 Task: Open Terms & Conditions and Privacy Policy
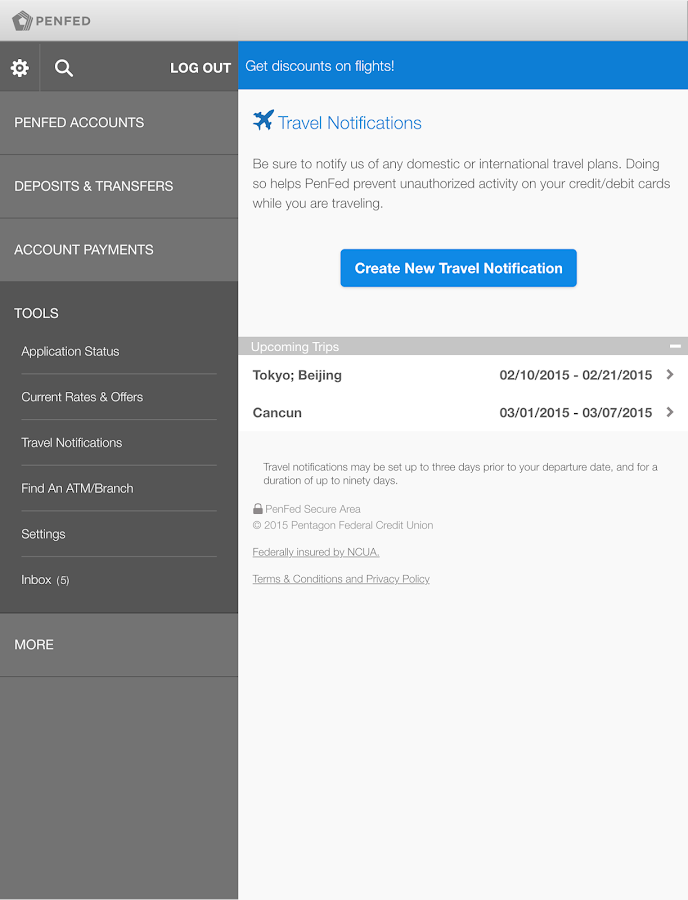tap(341, 579)
